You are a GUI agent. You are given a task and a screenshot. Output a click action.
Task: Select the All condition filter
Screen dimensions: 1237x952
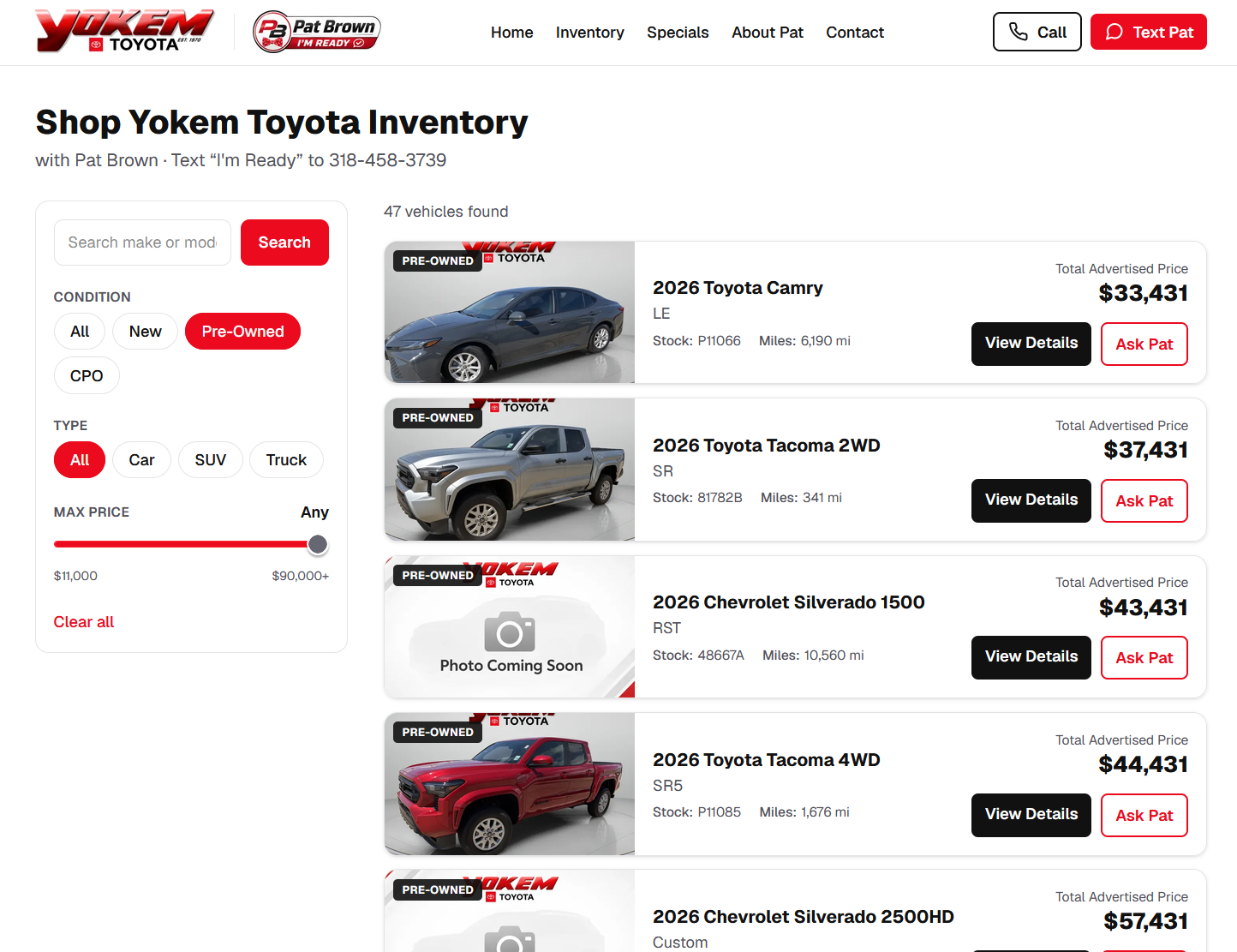(80, 332)
